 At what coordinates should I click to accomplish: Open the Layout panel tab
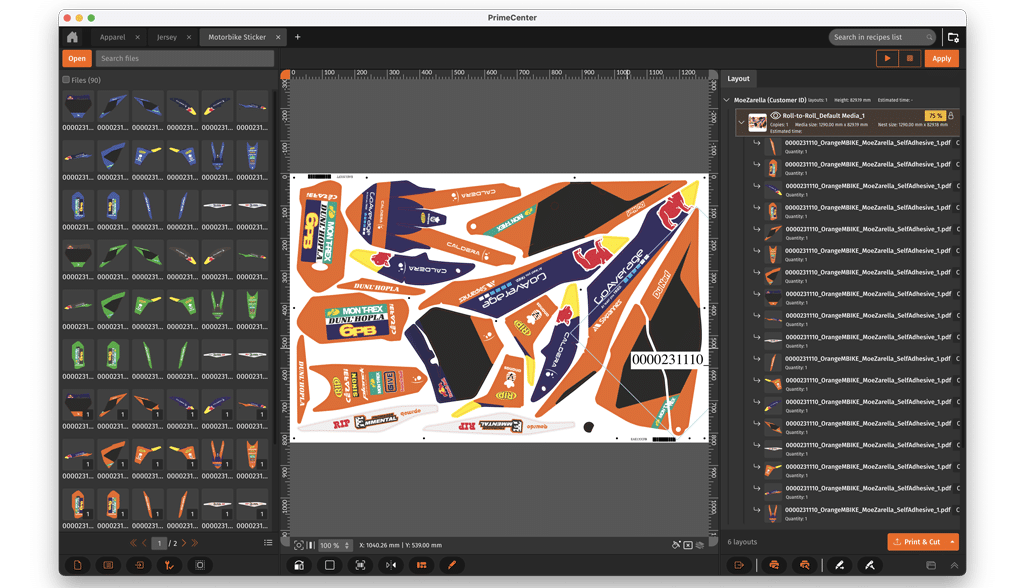click(x=739, y=78)
